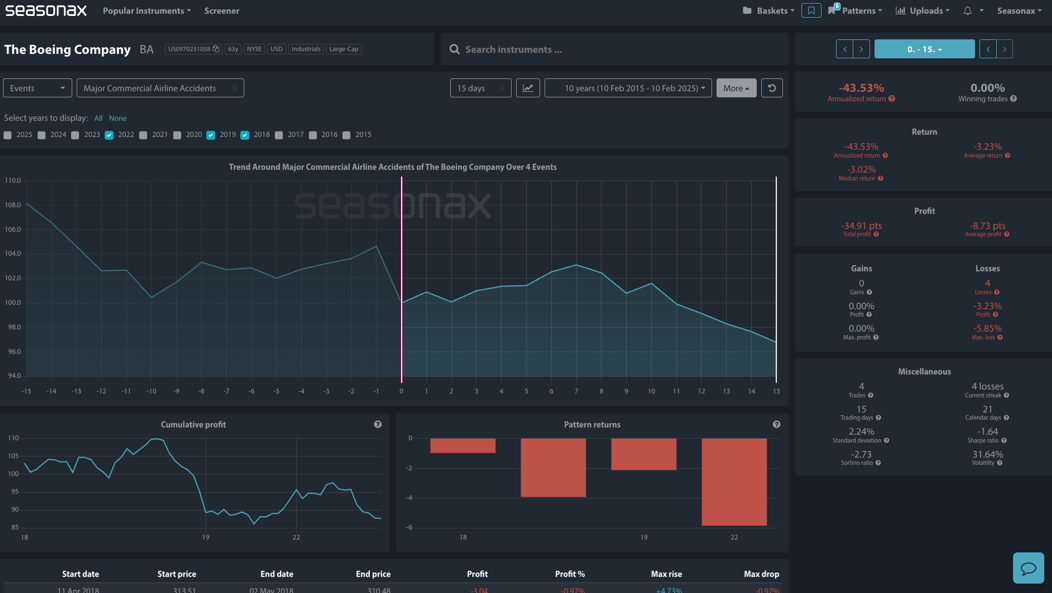The image size is (1052, 593).
Task: Click the help icon beside Pattern returns
Action: pyautogui.click(x=776, y=425)
